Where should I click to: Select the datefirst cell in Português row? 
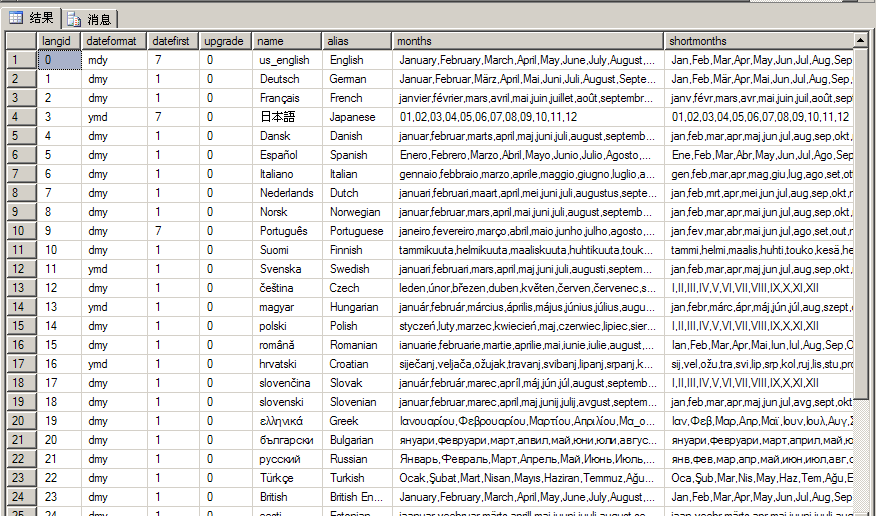[173, 231]
